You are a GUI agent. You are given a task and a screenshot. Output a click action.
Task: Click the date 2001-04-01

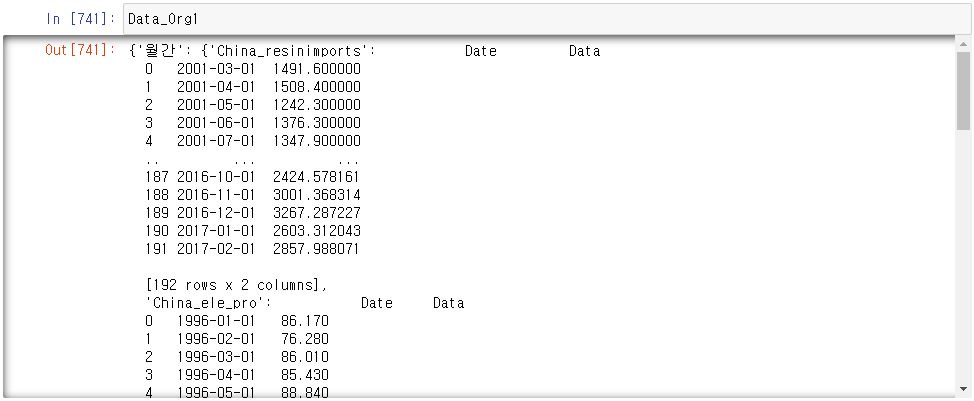point(216,87)
